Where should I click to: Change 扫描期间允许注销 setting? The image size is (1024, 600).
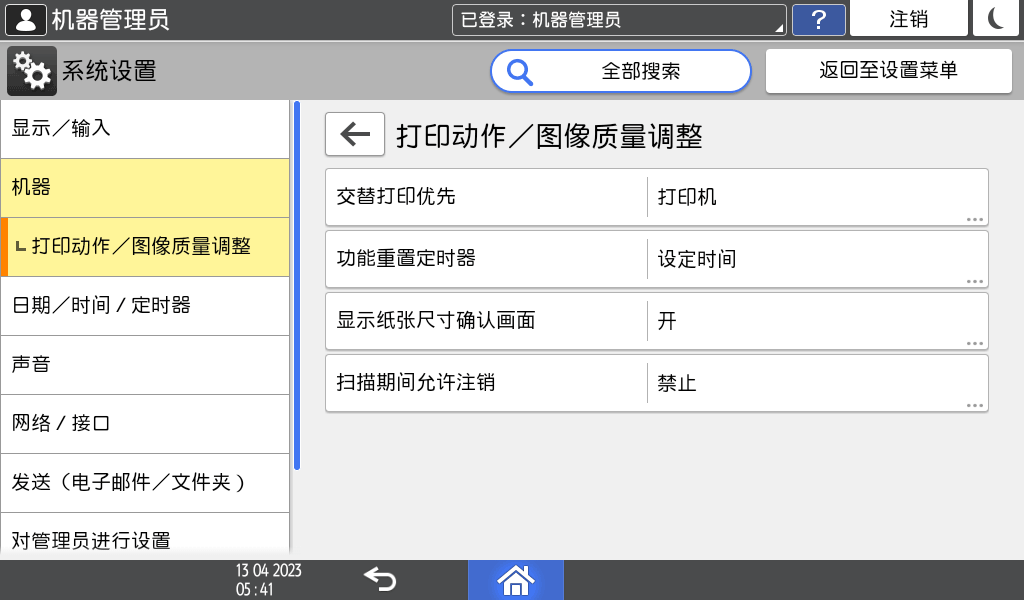pos(657,383)
